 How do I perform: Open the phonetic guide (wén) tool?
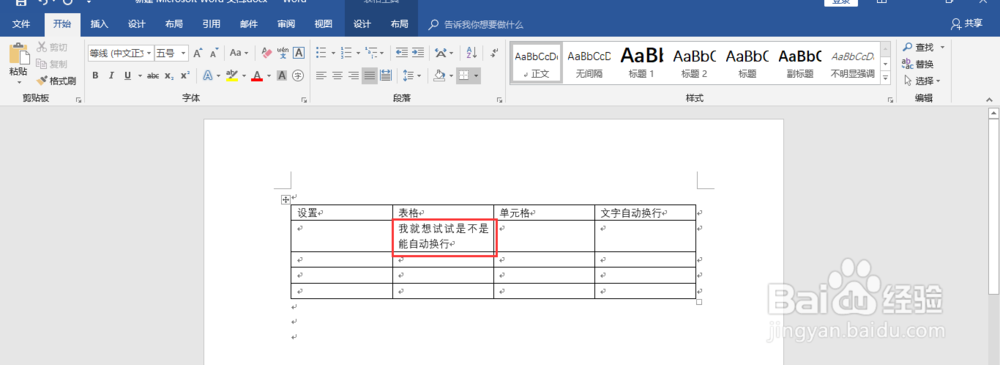[283, 53]
